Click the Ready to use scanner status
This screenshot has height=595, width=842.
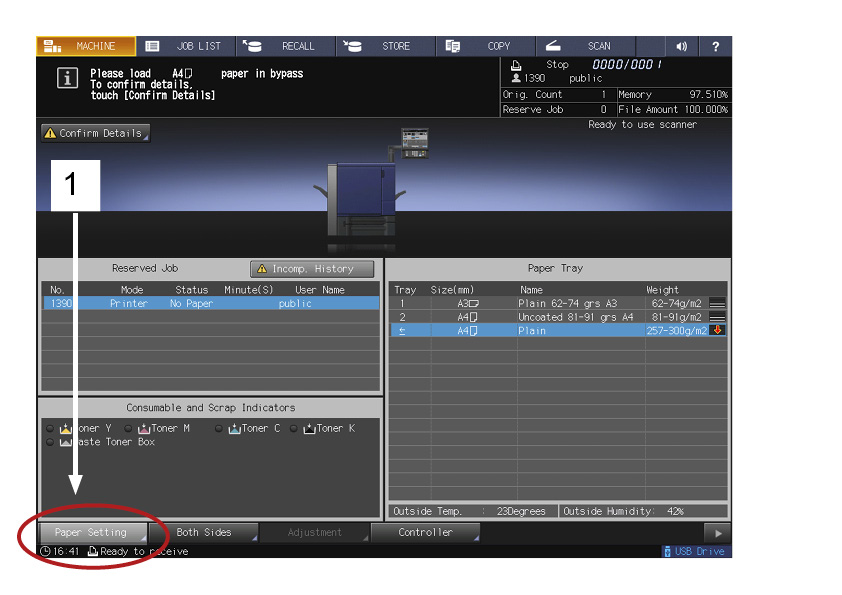click(x=642, y=125)
